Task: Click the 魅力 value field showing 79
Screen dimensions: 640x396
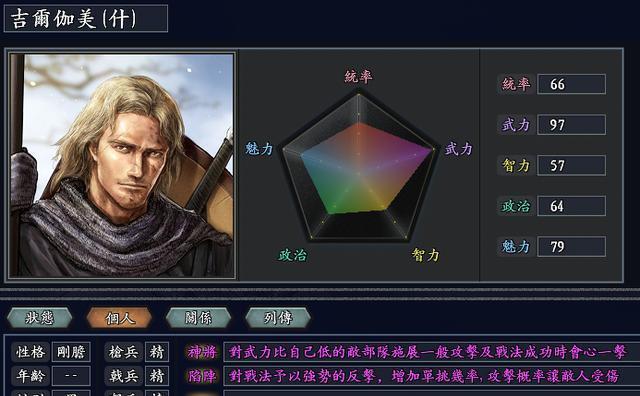Action: (x=571, y=247)
